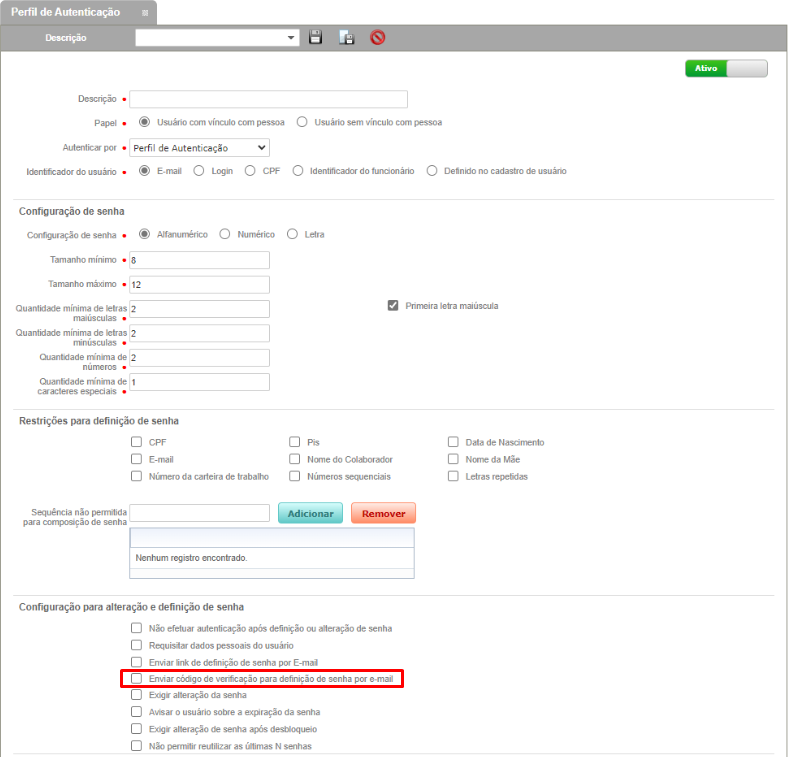Toggle the Ativo status switch
Image resolution: width=789 pixels, height=757 pixels.
(x=726, y=69)
